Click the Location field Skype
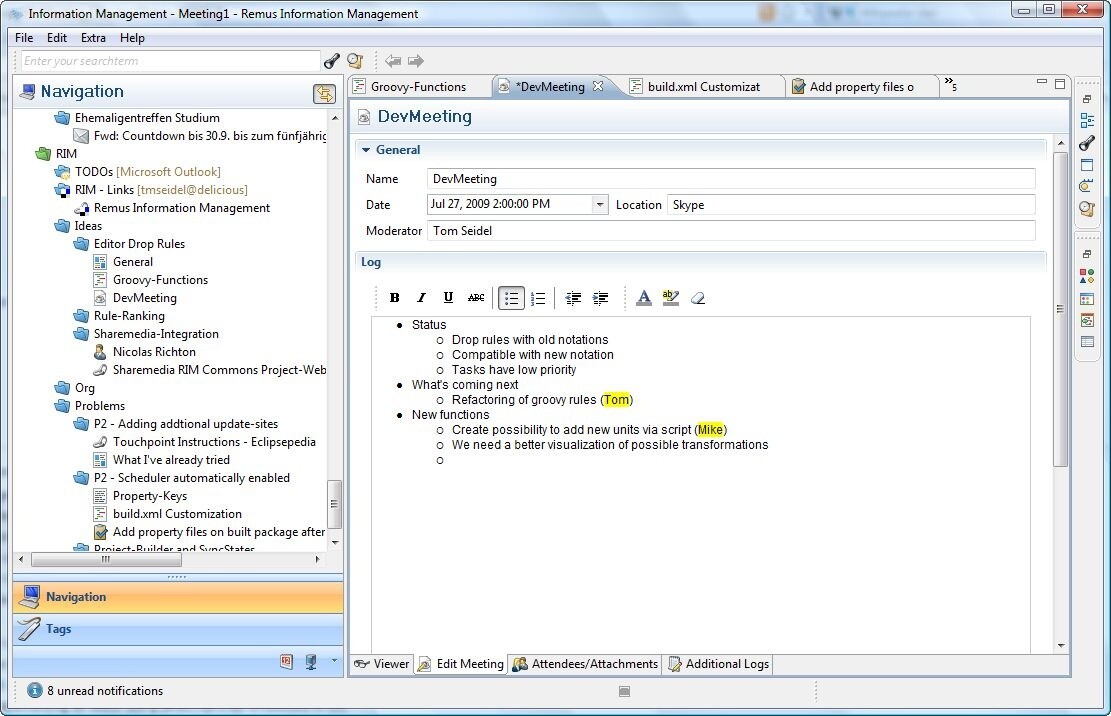The height and width of the screenshot is (716, 1111). click(851, 205)
